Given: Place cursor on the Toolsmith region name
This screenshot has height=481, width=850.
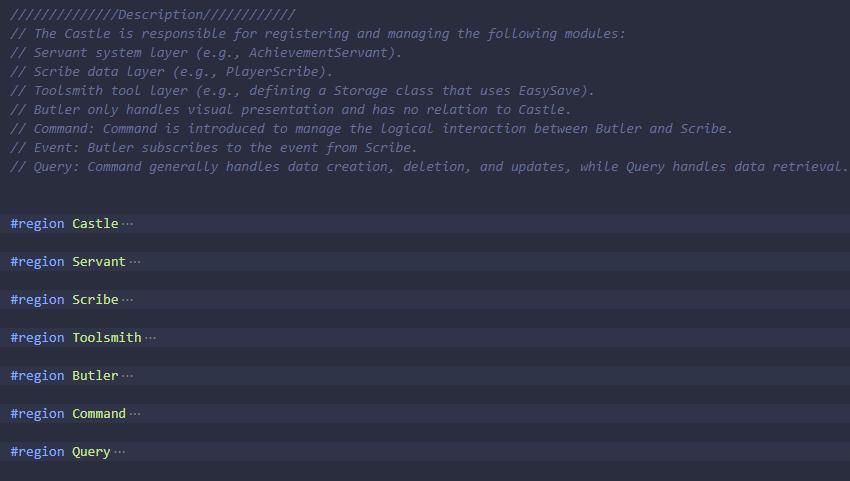Looking at the screenshot, I should pos(107,338).
